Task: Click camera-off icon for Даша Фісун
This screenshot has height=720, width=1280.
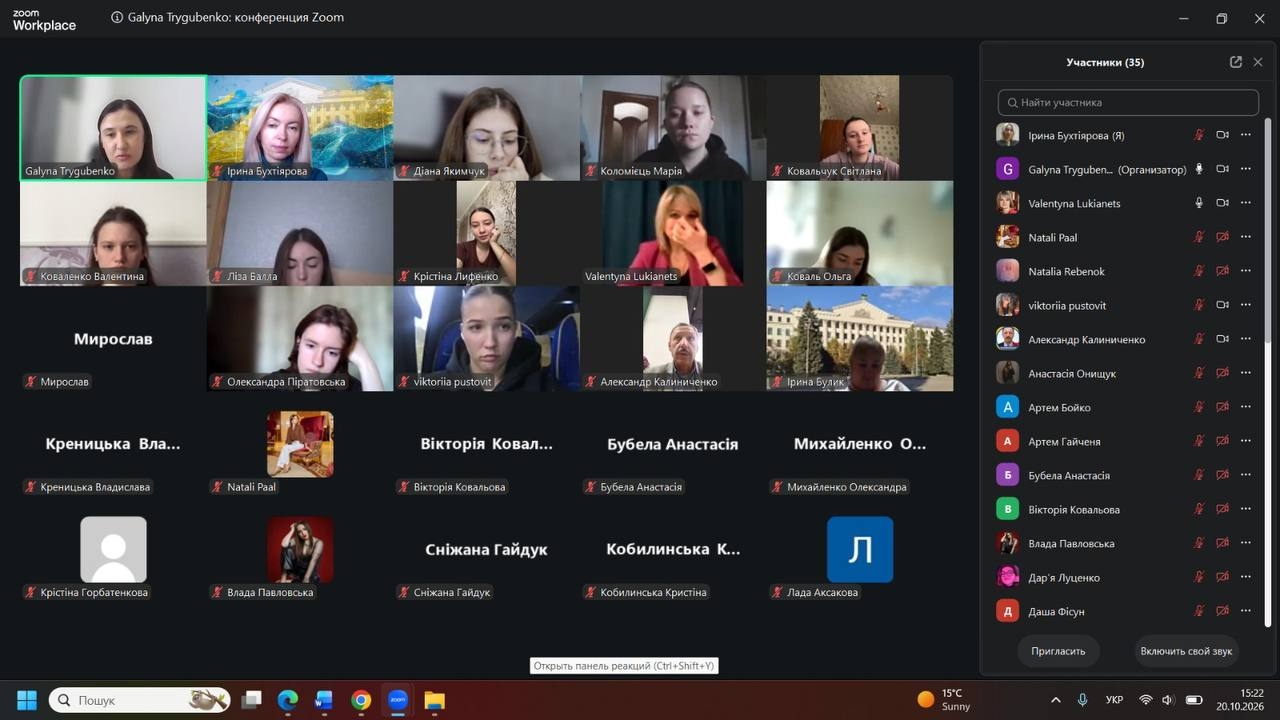Action: [1222, 611]
